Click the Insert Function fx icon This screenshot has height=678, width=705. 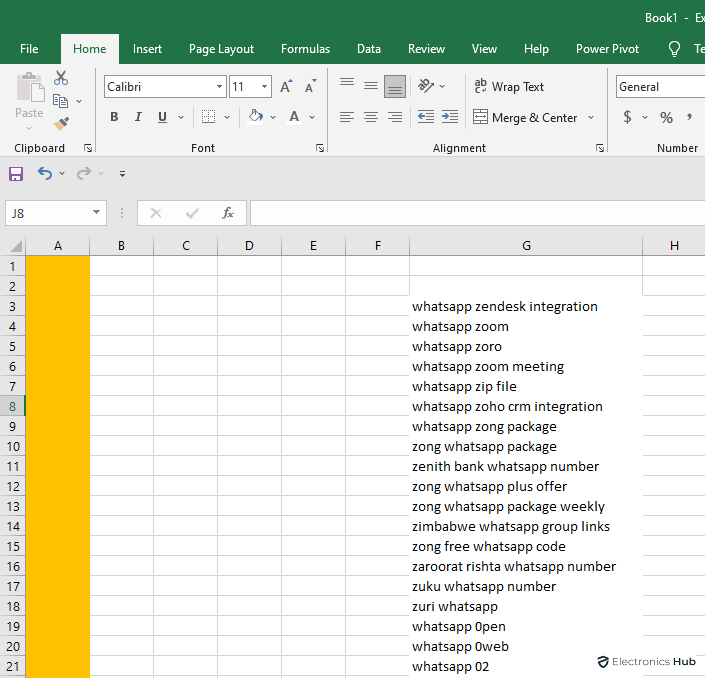point(228,213)
